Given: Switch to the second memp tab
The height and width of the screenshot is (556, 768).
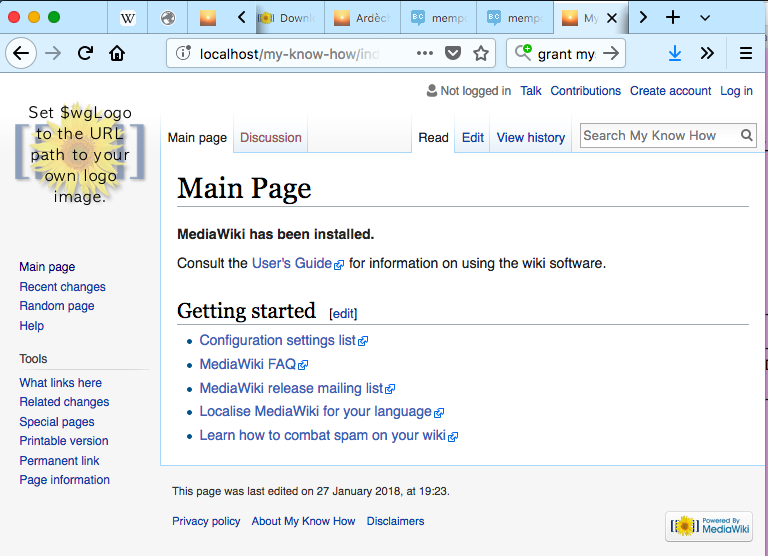Looking at the screenshot, I should point(515,18).
